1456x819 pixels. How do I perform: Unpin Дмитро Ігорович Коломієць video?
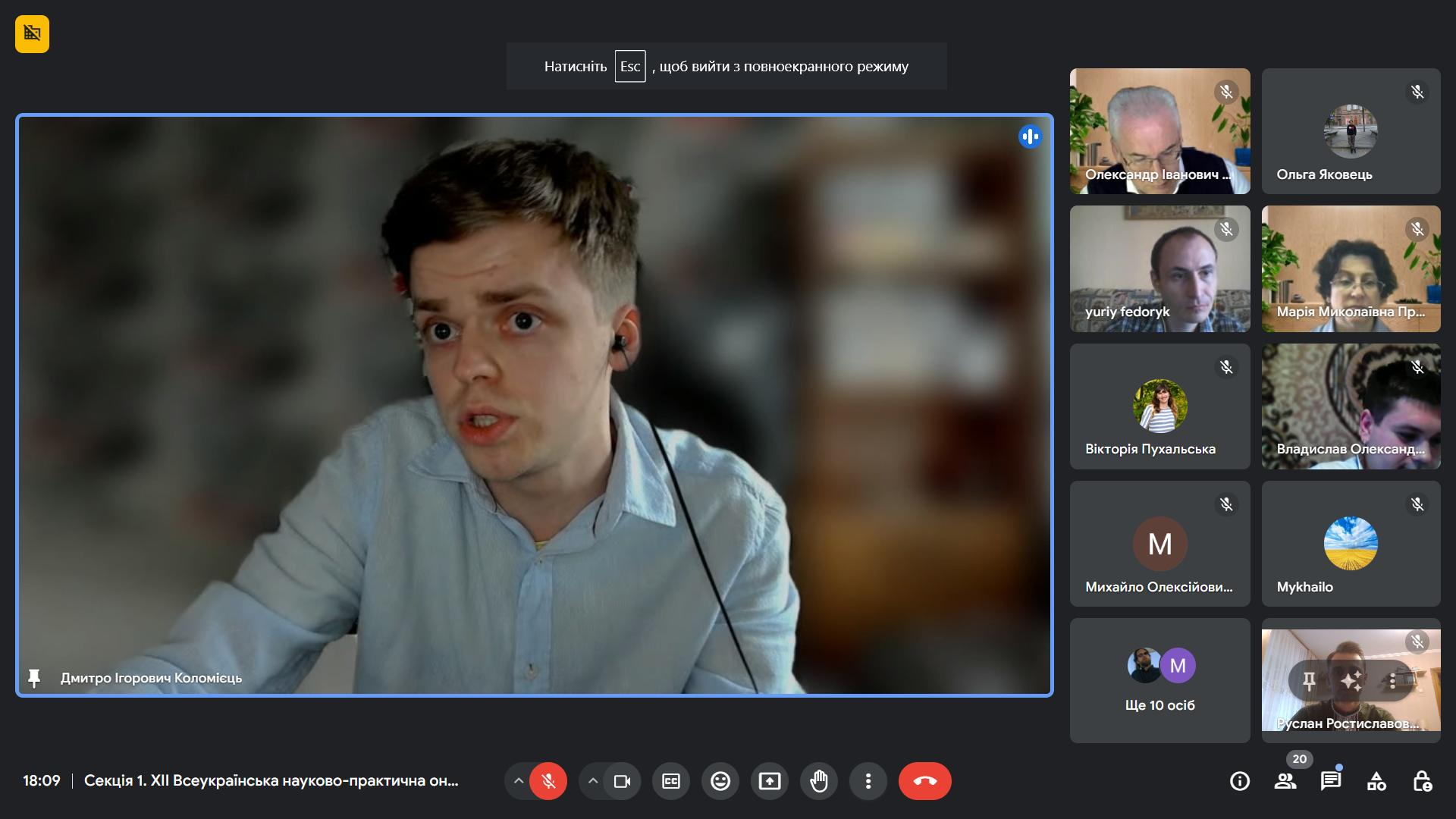33,677
